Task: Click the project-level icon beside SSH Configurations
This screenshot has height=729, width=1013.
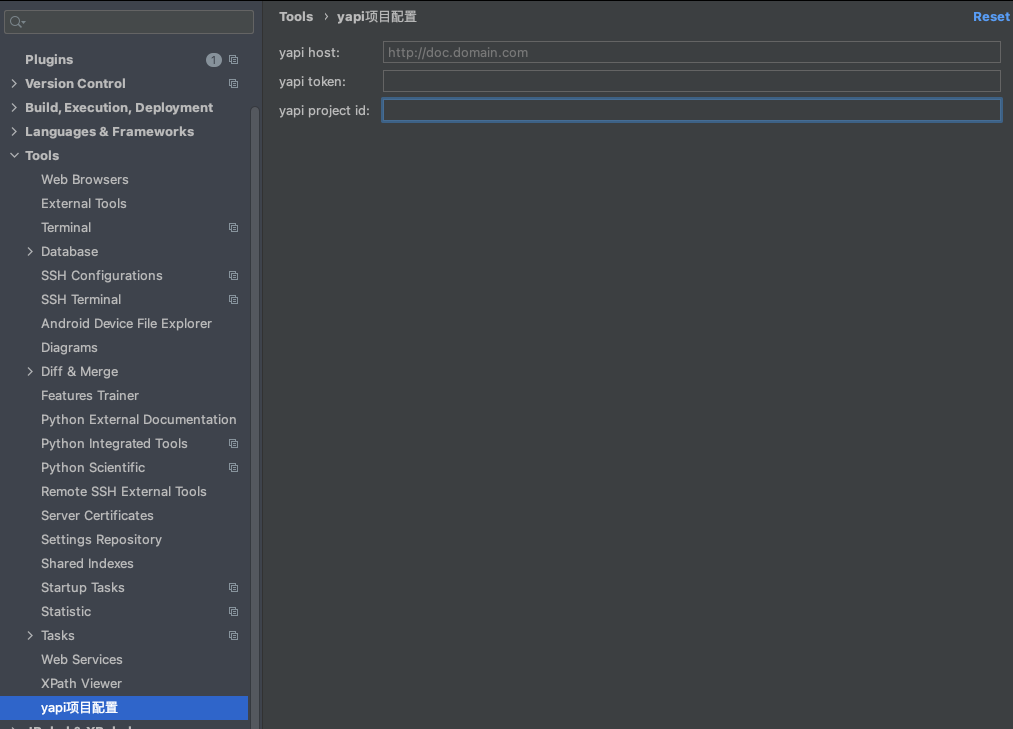Action: 234,276
